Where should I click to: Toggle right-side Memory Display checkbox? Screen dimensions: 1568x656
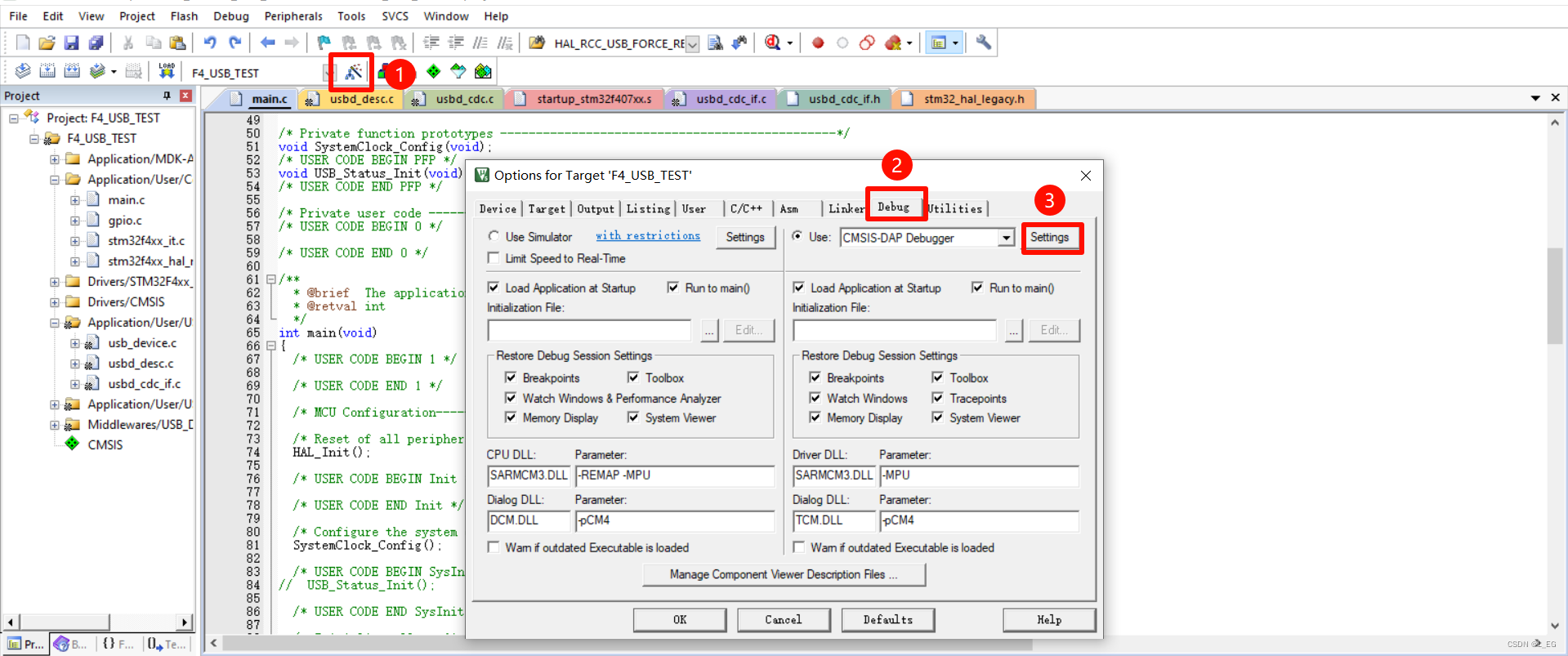tap(815, 417)
